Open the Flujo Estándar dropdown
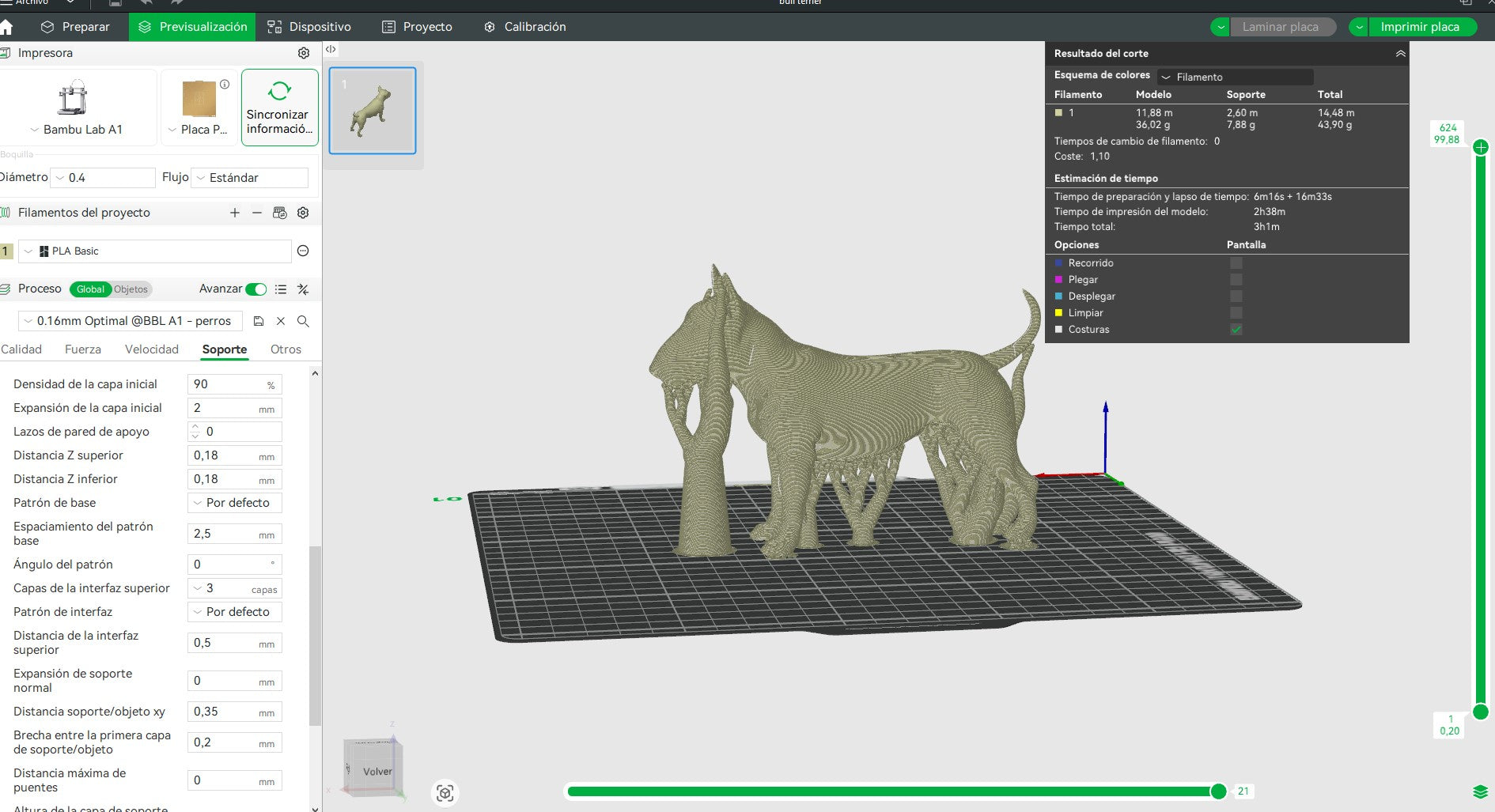This screenshot has height=812, width=1495. coord(250,178)
